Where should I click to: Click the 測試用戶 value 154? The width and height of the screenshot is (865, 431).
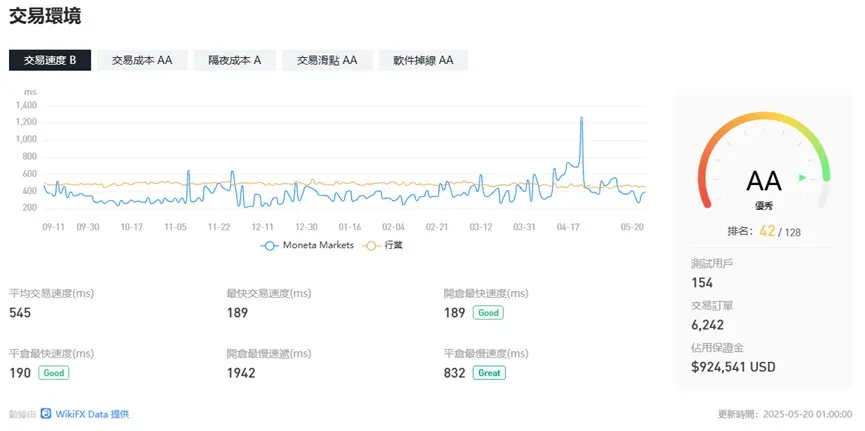pyautogui.click(x=702, y=283)
